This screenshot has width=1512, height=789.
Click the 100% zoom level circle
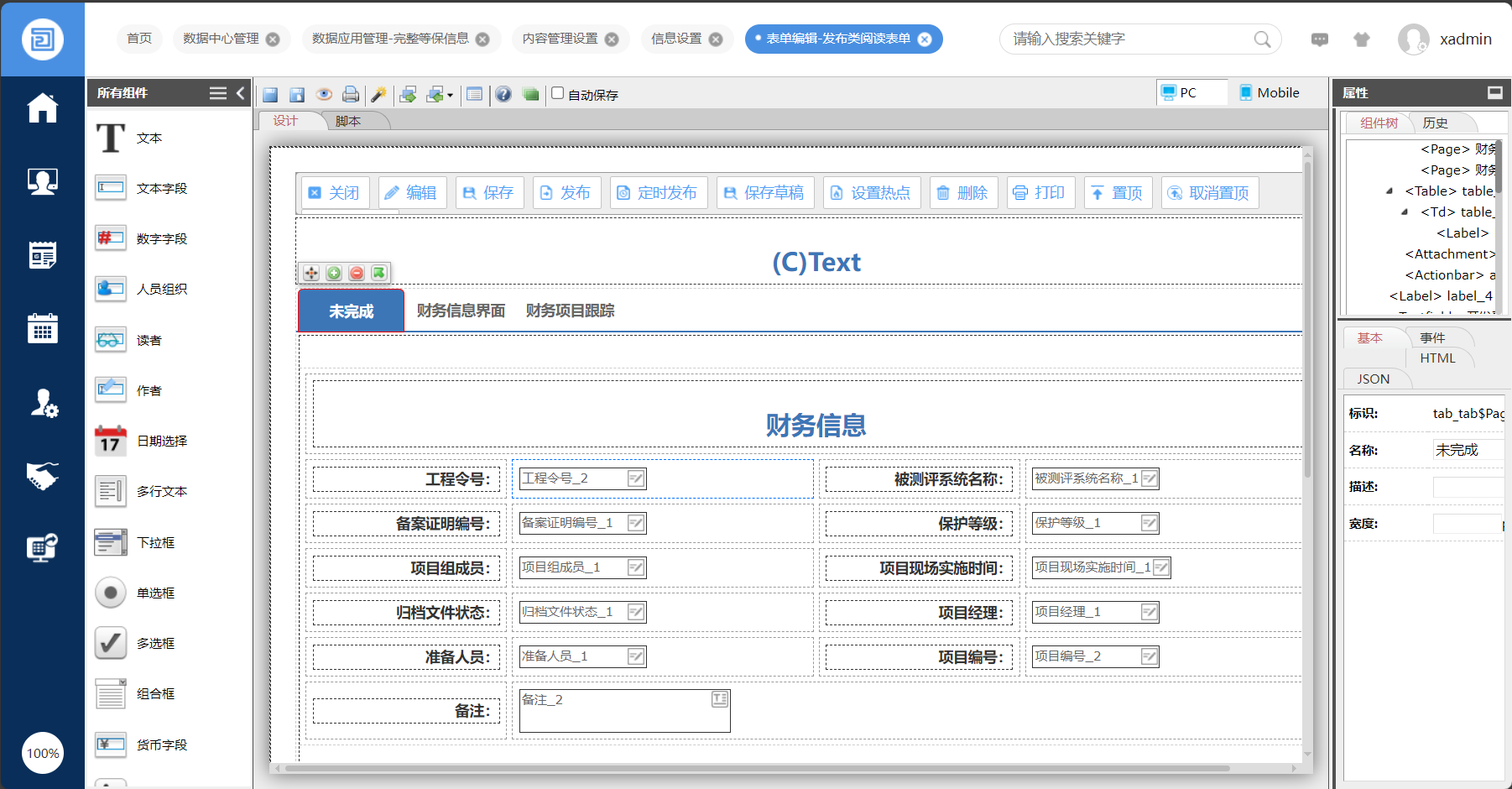[43, 753]
